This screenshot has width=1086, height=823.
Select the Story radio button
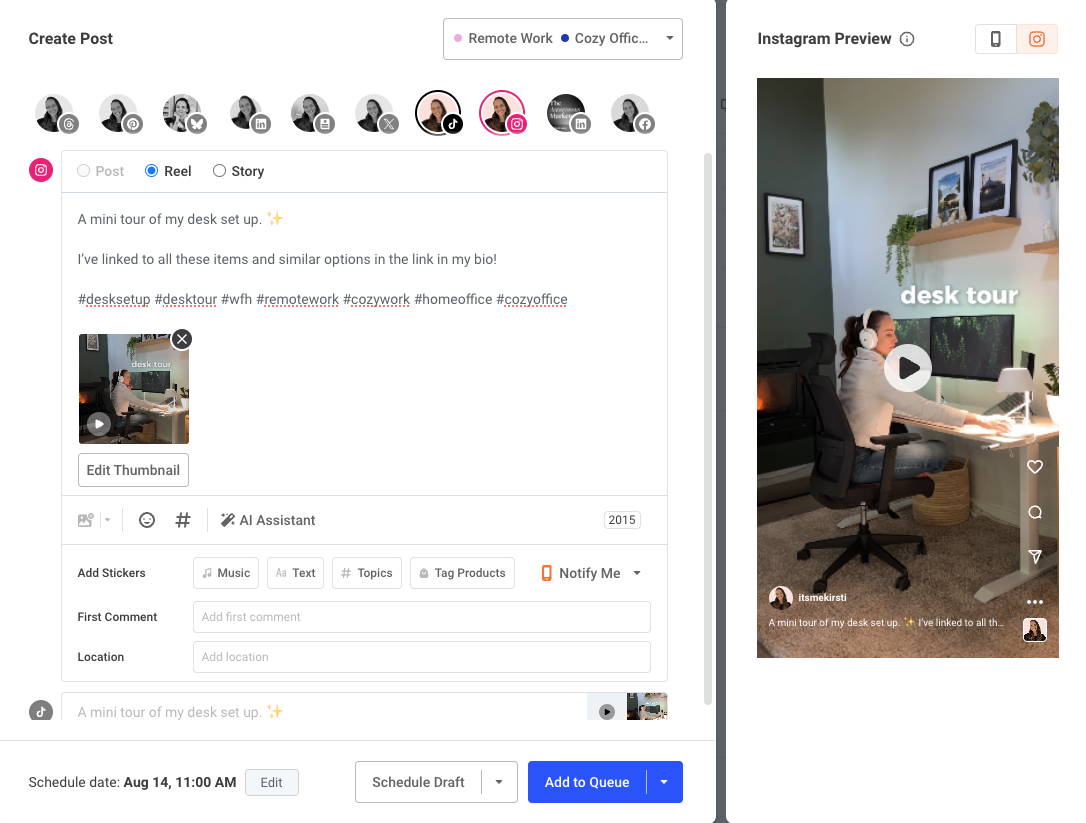pyautogui.click(x=217, y=171)
